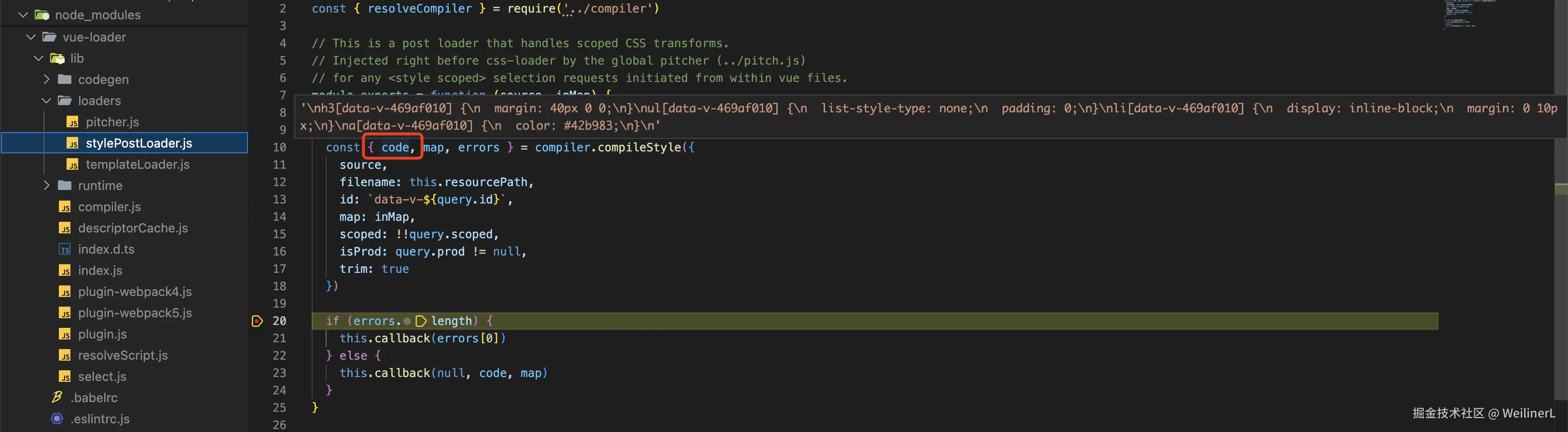Click resolveCompiler identifier on line 2
This screenshot has height=432, width=1568.
pyautogui.click(x=419, y=9)
